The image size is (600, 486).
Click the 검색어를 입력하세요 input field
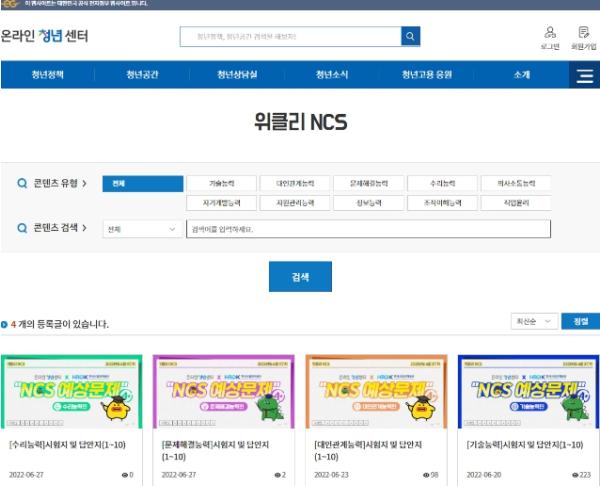coord(368,229)
